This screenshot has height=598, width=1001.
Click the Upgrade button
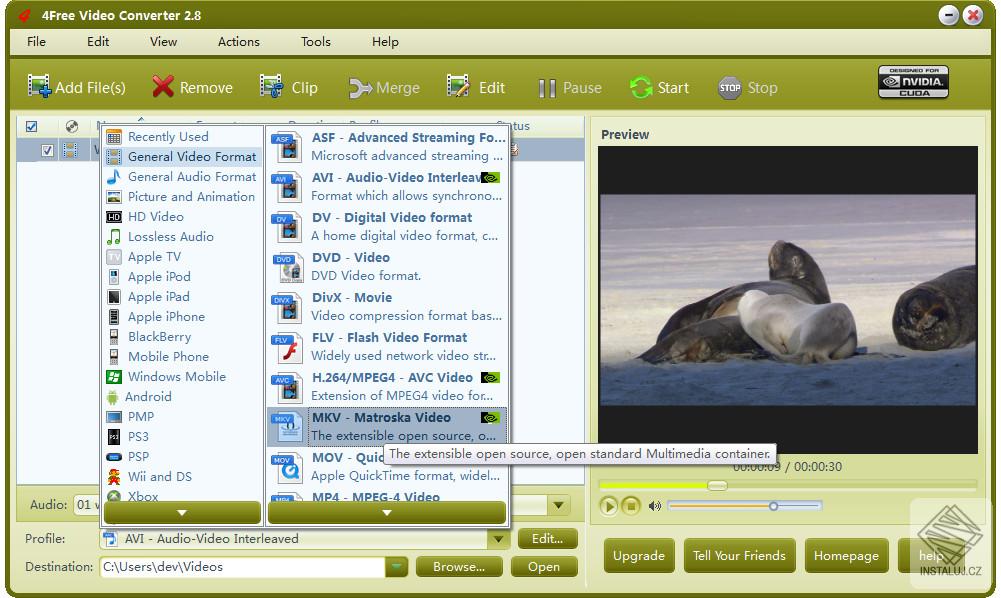click(x=639, y=555)
